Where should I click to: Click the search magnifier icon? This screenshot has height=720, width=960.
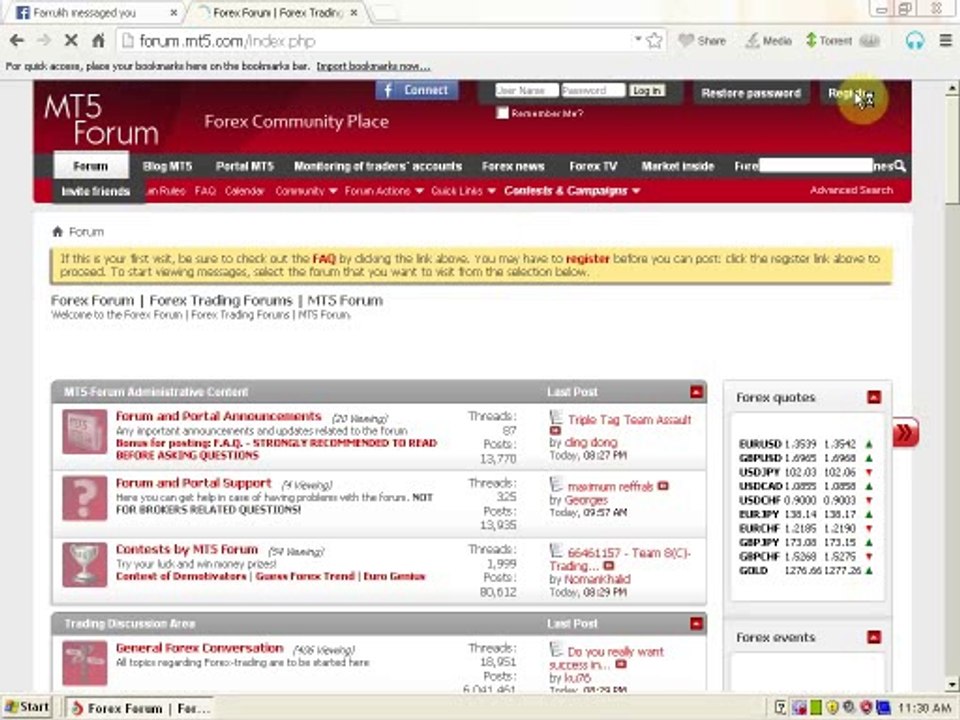pos(899,166)
